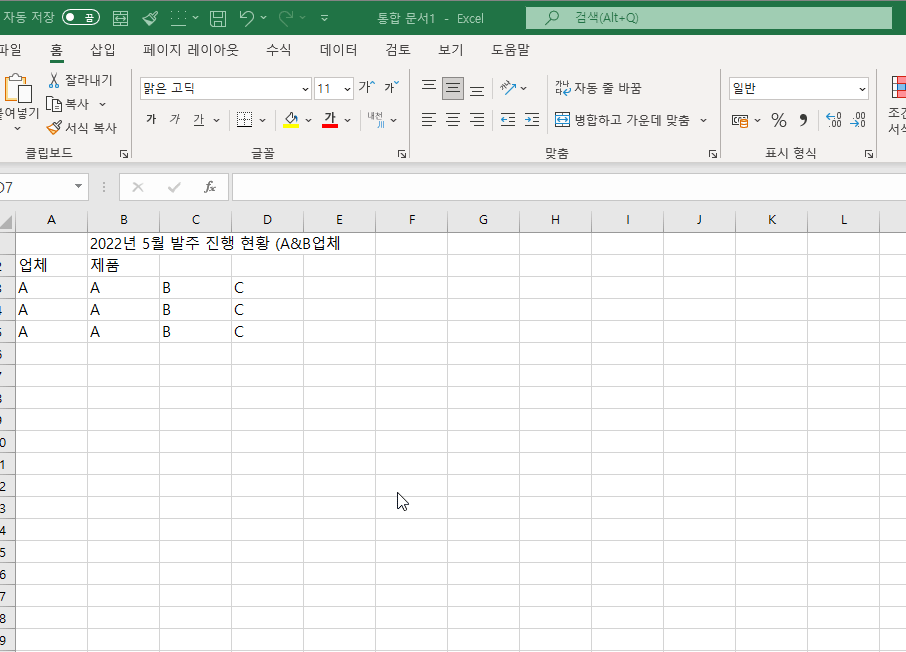Click the increase font size icon

367,87
